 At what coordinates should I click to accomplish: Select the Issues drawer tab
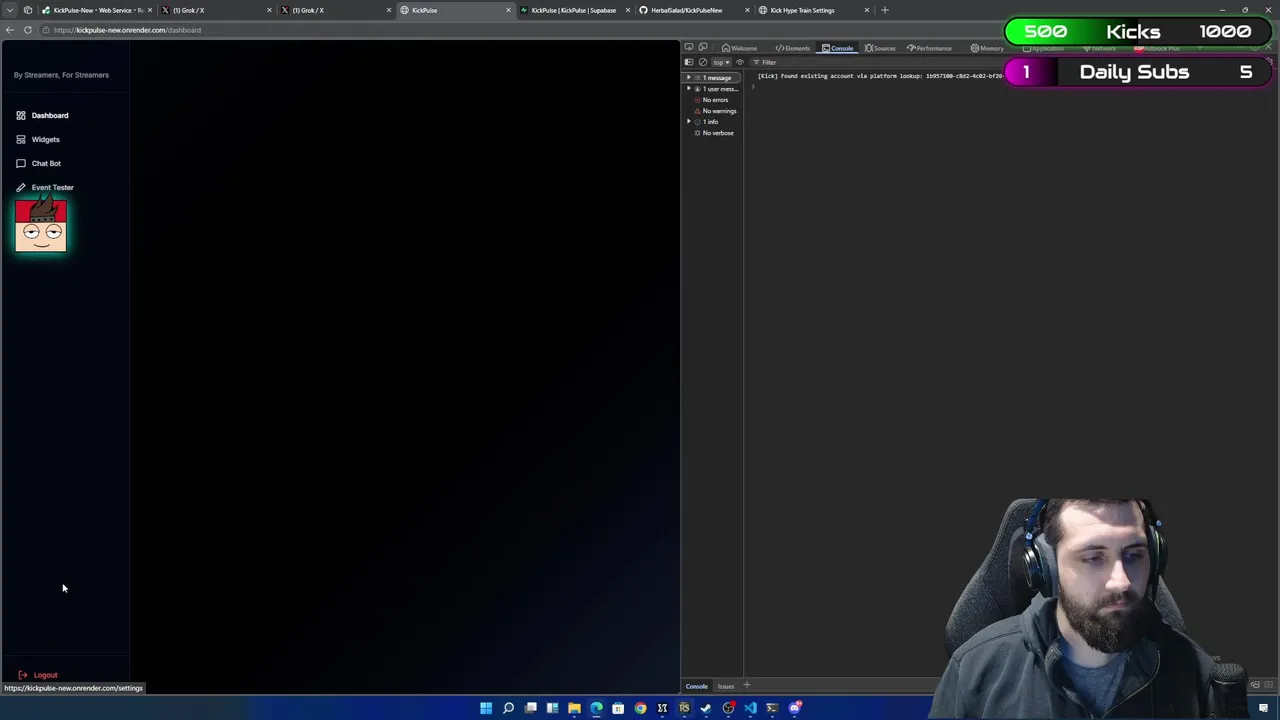point(725,686)
